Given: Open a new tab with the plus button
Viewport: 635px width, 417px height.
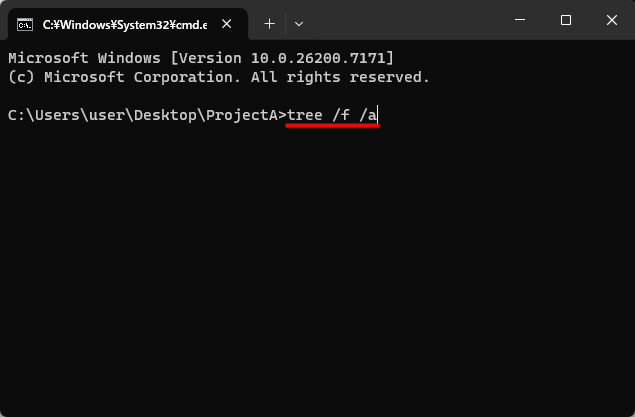Looking at the screenshot, I should click(269, 22).
